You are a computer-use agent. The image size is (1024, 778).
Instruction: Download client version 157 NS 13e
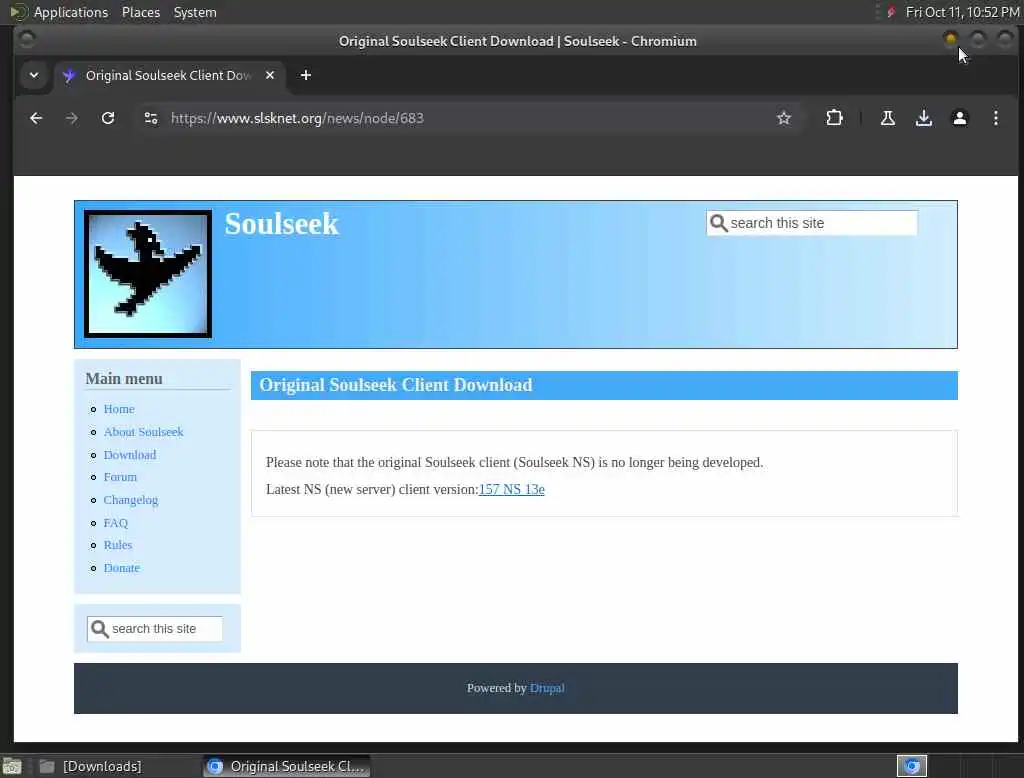point(511,489)
